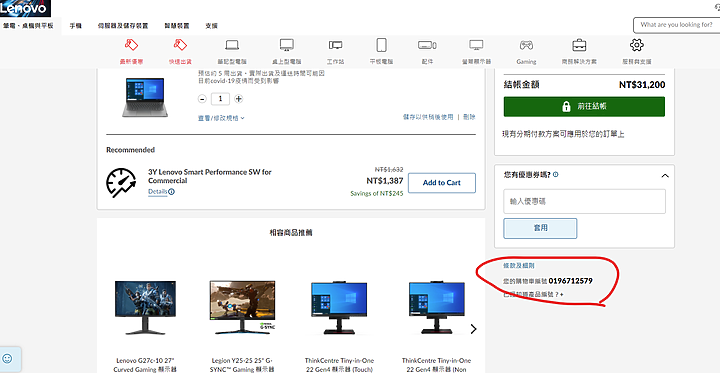Open the Lenovo G27c-10 monitor thumbnail
This screenshot has width=720, height=373.
point(145,307)
